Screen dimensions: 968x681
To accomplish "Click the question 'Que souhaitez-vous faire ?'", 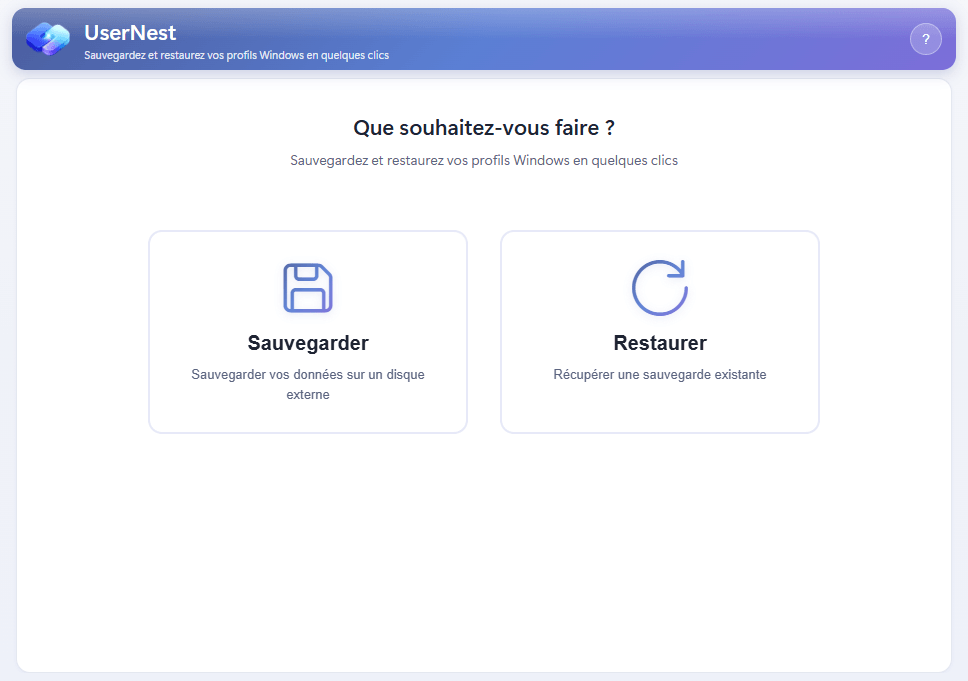I will pos(484,128).
